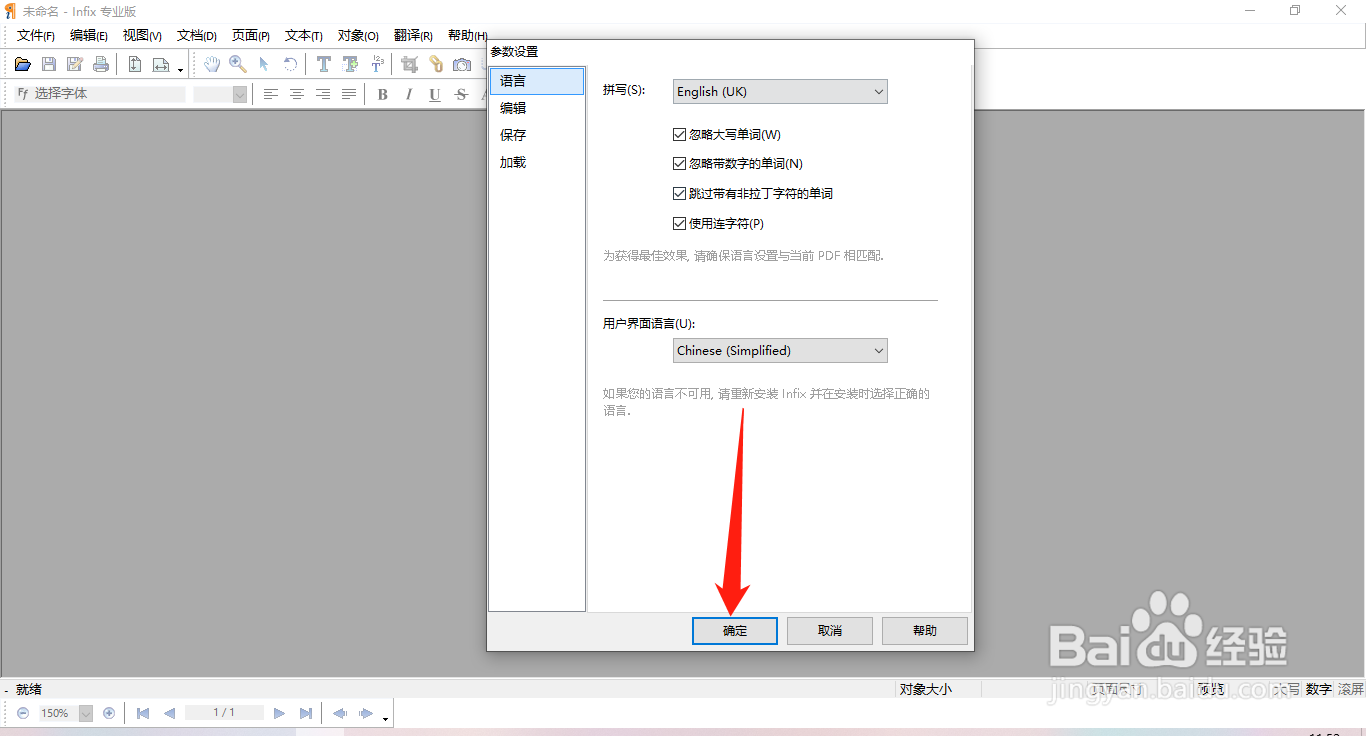
Task: Click the numbered text 123 tool icon
Action: coord(377,64)
